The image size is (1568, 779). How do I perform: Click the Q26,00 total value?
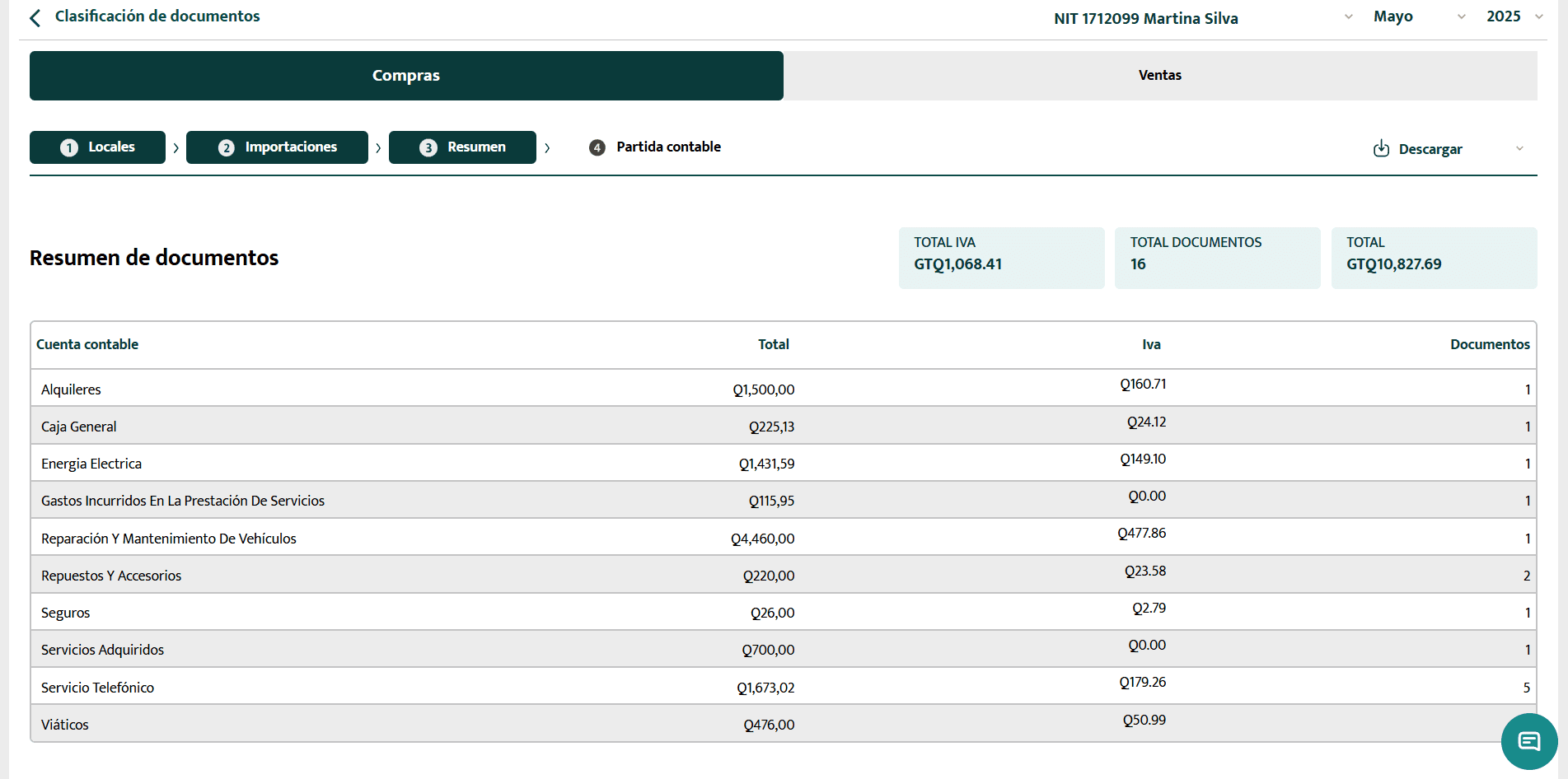pos(773,613)
